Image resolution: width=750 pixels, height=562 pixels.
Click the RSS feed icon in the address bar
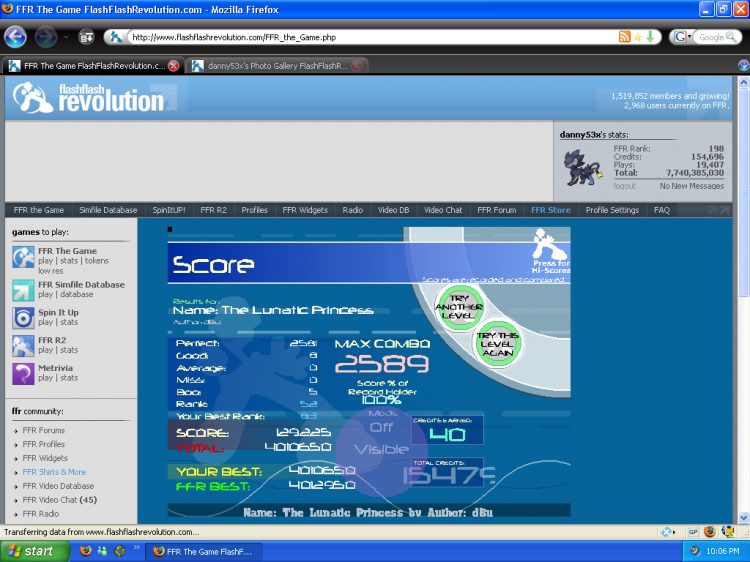point(624,37)
